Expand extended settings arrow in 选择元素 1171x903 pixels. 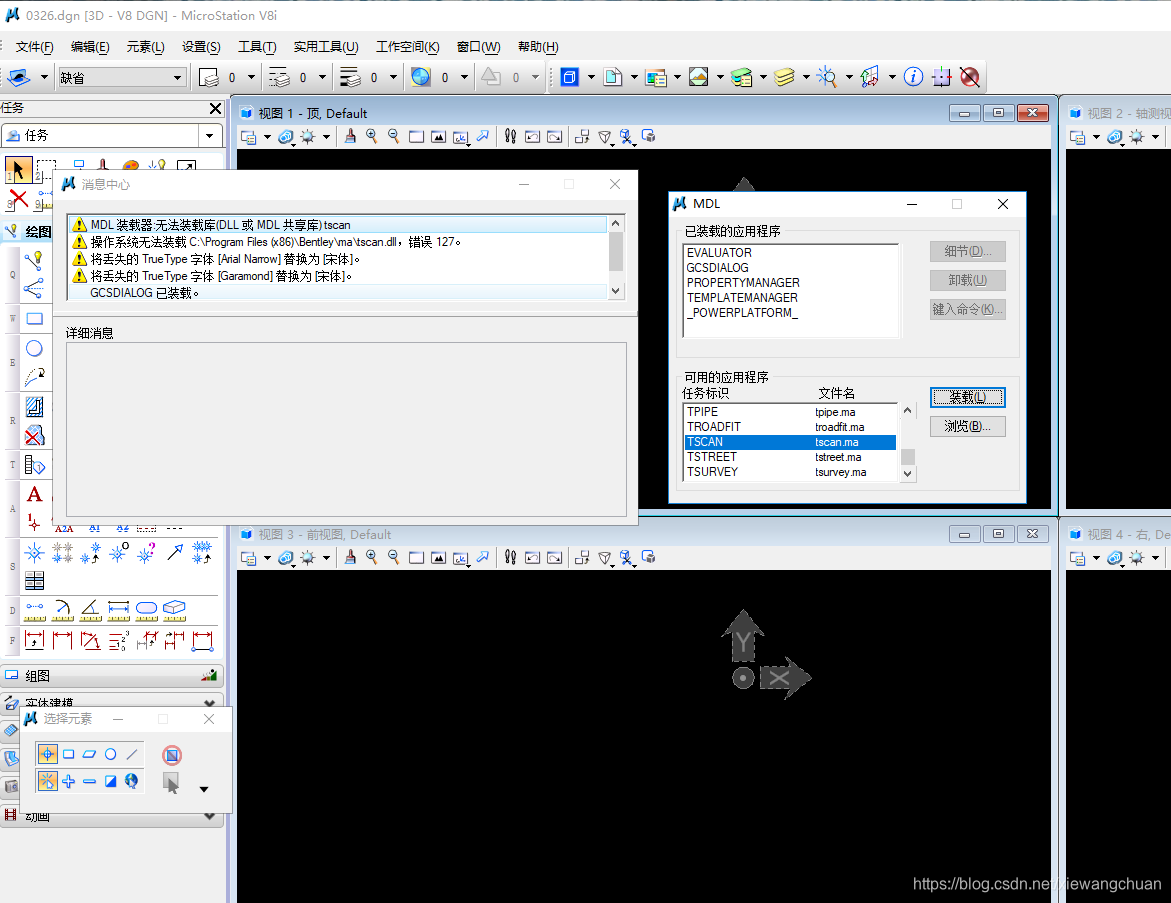pos(204,789)
